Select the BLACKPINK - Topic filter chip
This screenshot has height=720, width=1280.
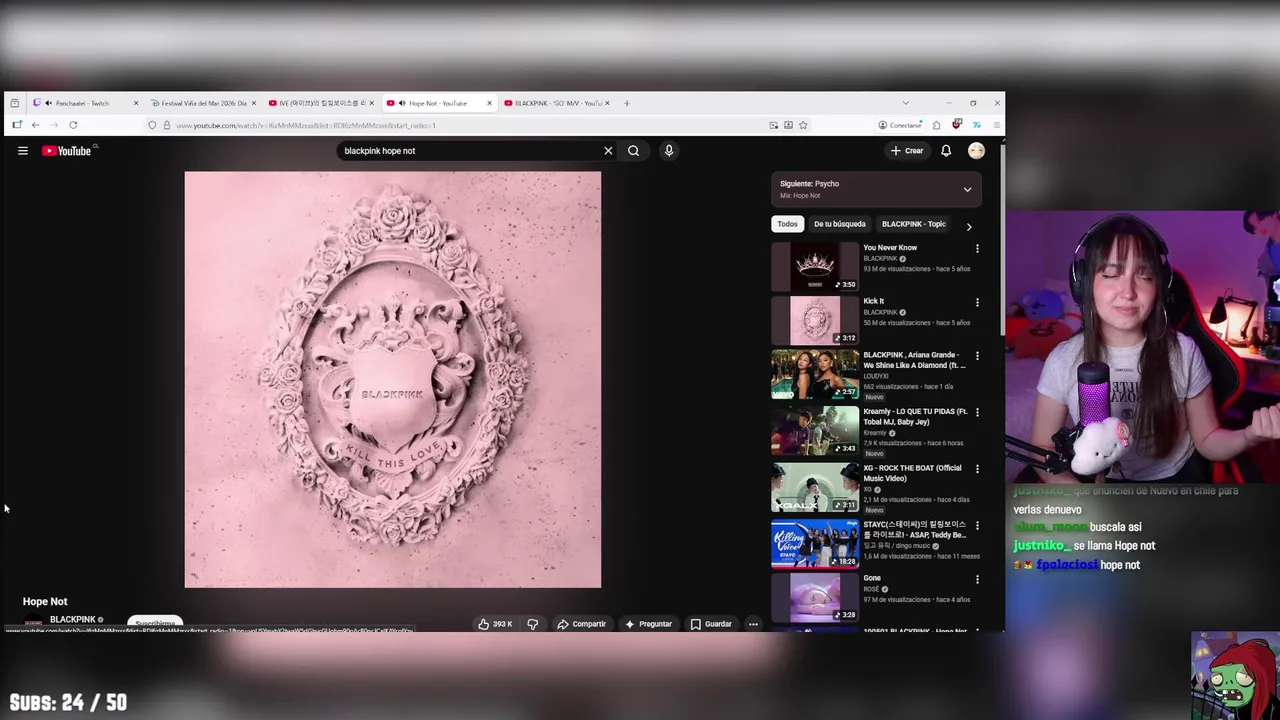pyautogui.click(x=913, y=224)
